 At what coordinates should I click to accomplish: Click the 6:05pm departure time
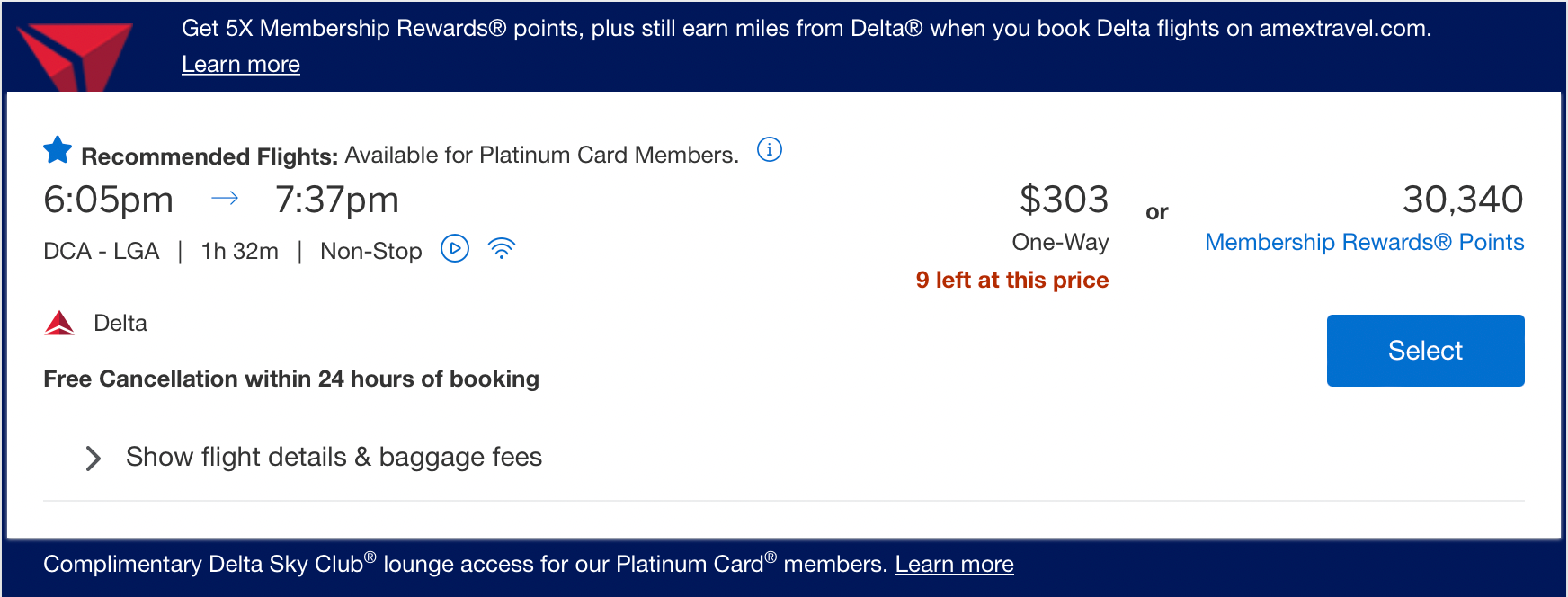pos(109,200)
